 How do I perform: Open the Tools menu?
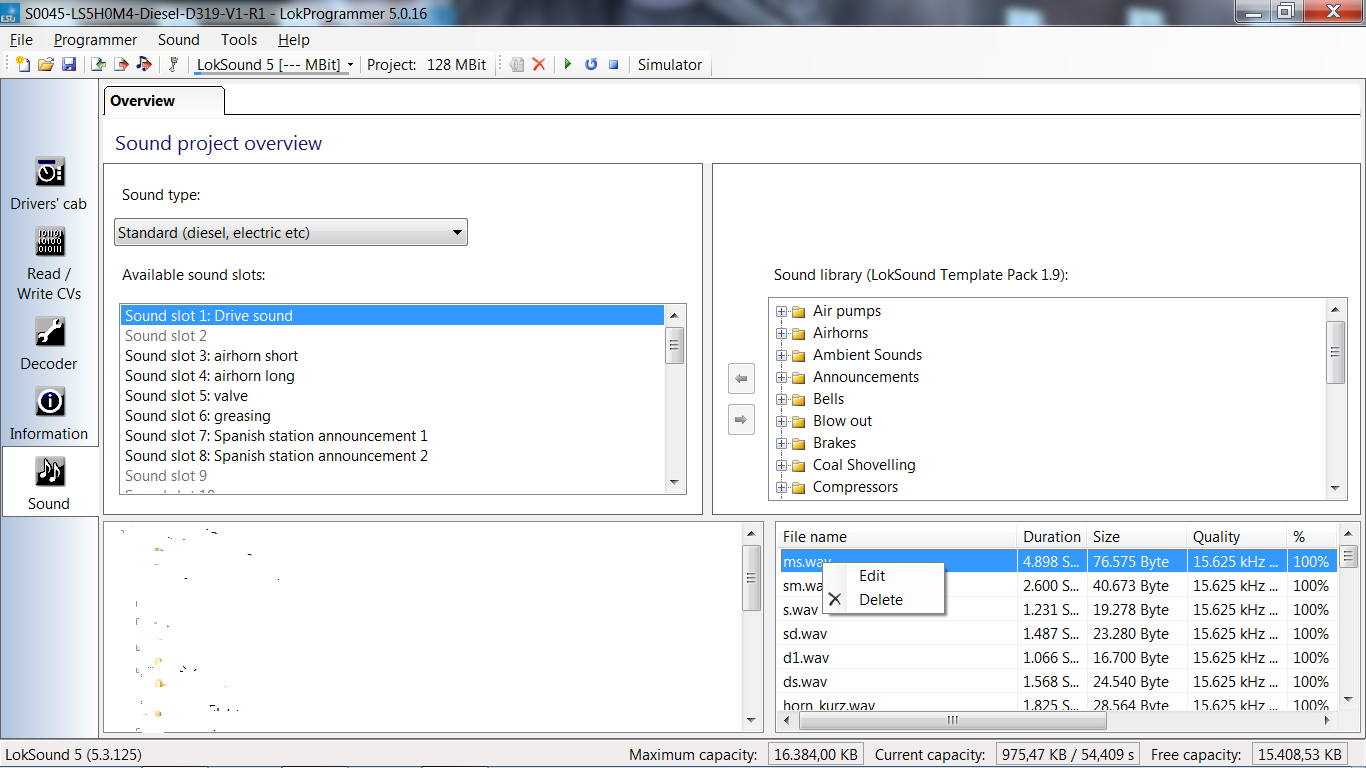tap(239, 40)
